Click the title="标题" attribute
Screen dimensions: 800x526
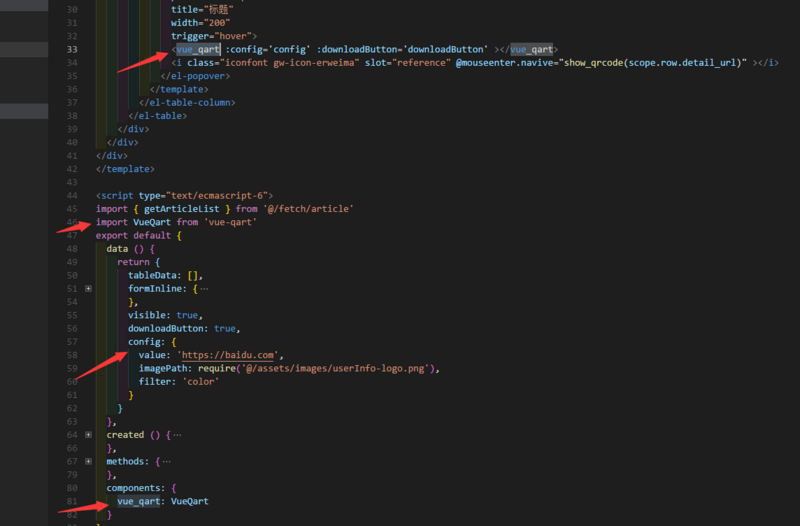tap(202, 9)
